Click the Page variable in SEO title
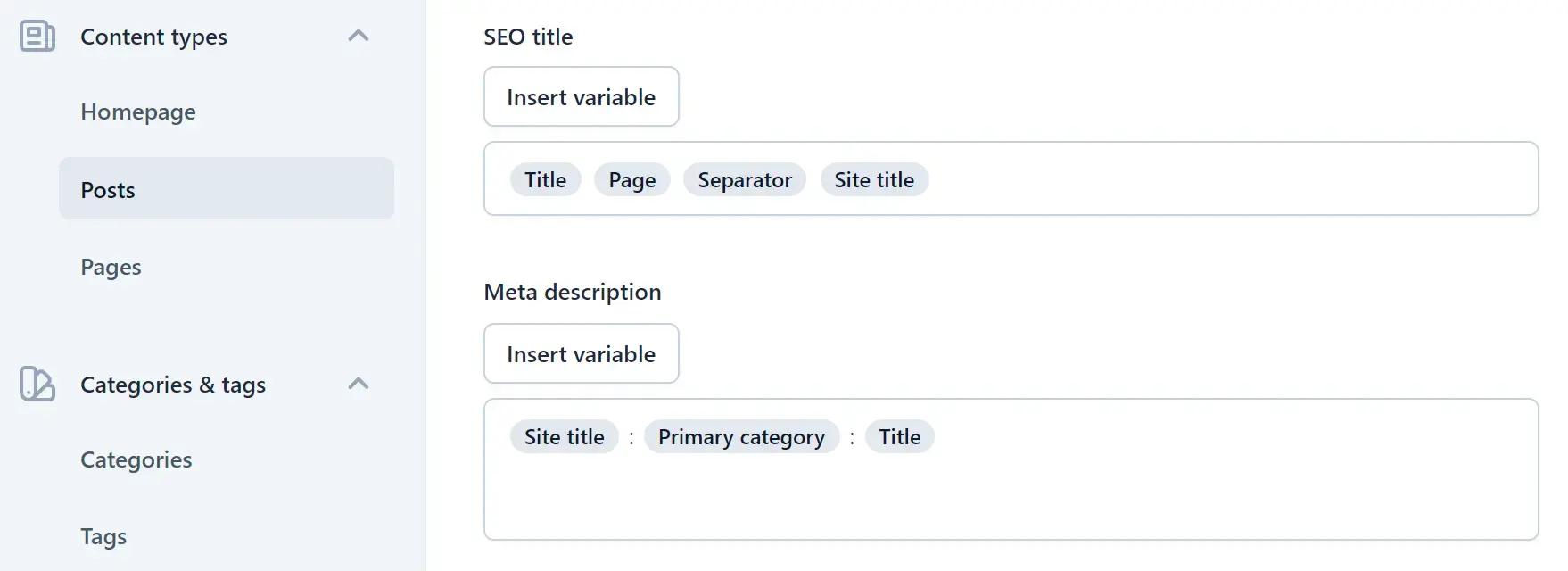This screenshot has height=571, width=1568. pos(631,179)
